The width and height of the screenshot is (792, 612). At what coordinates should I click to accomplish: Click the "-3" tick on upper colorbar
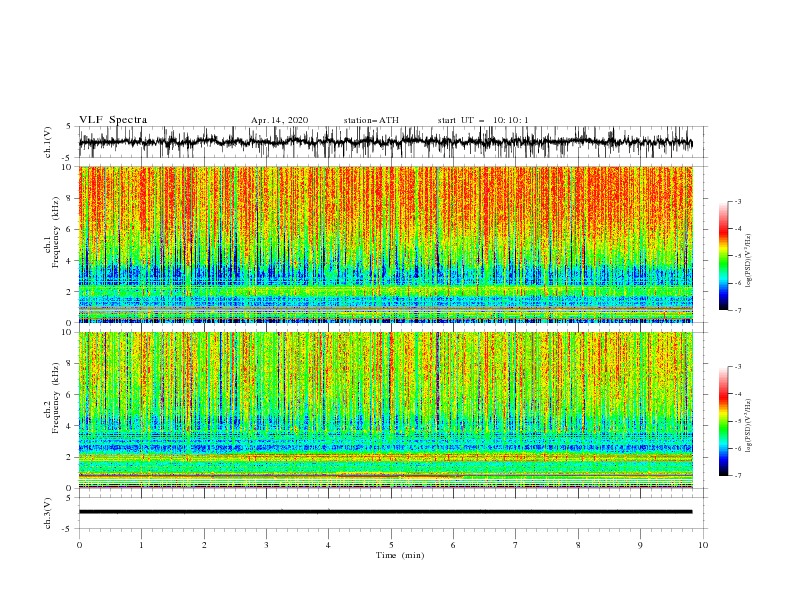click(738, 202)
